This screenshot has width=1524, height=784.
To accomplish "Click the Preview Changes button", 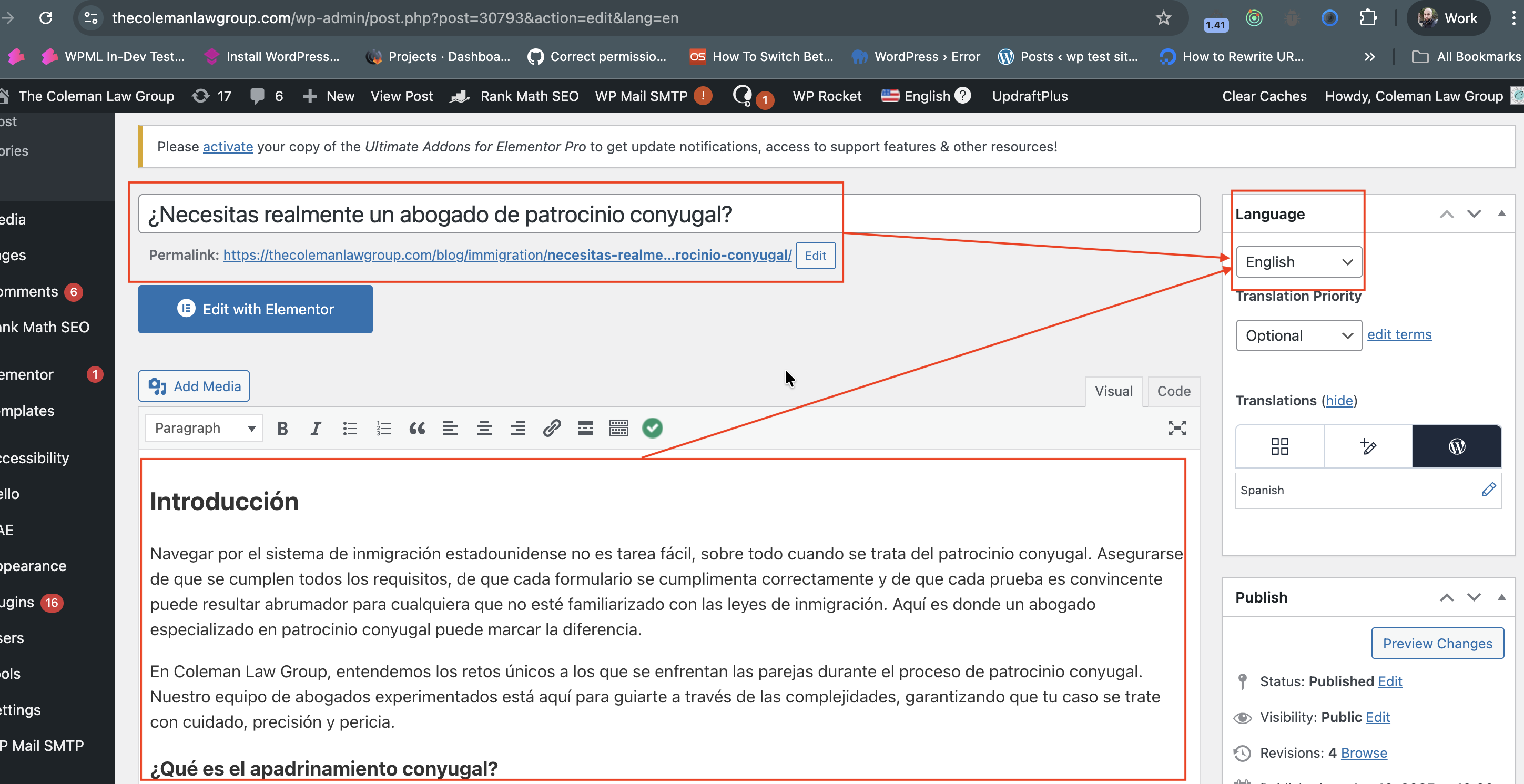I will click(x=1437, y=643).
